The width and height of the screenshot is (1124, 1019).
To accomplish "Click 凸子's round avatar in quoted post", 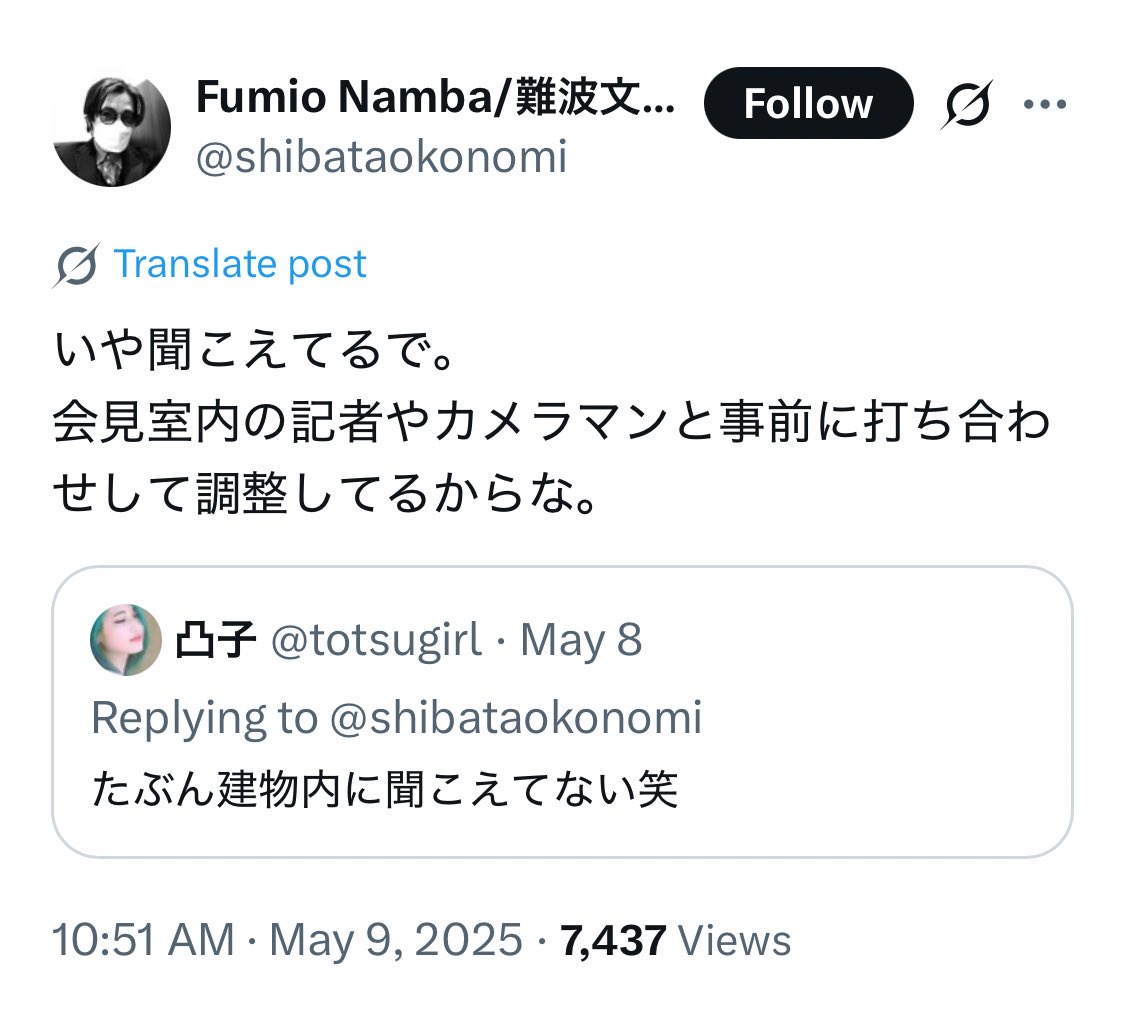I will pyautogui.click(x=126, y=640).
